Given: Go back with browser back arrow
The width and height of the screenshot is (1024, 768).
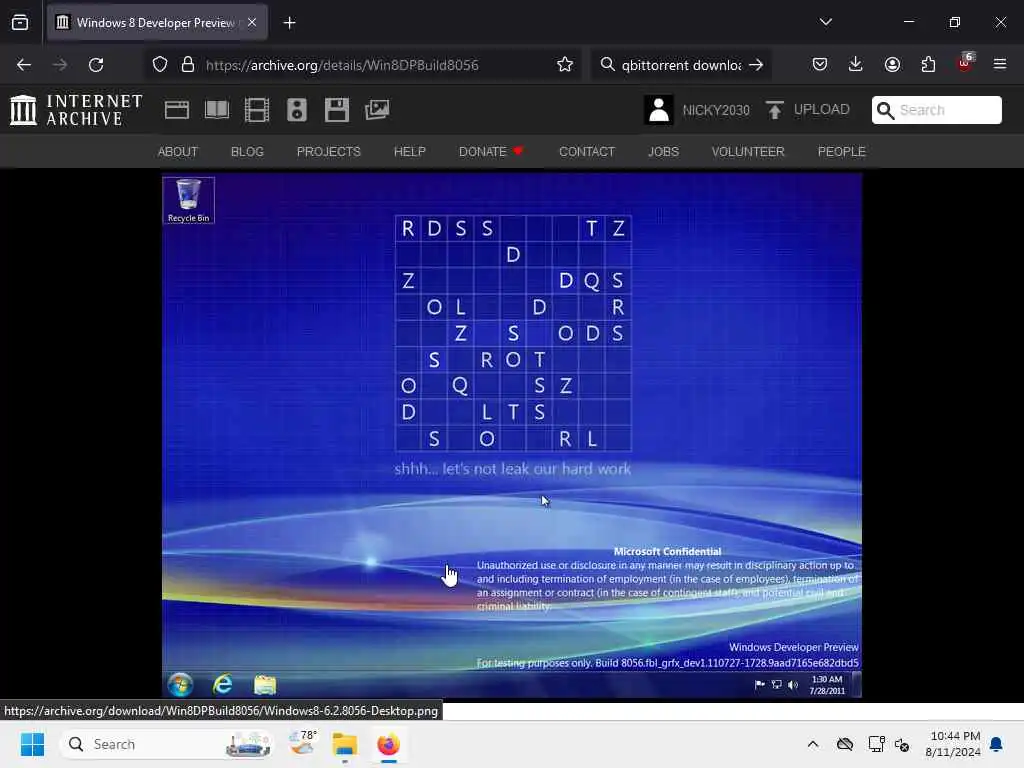Looking at the screenshot, I should pyautogui.click(x=24, y=65).
